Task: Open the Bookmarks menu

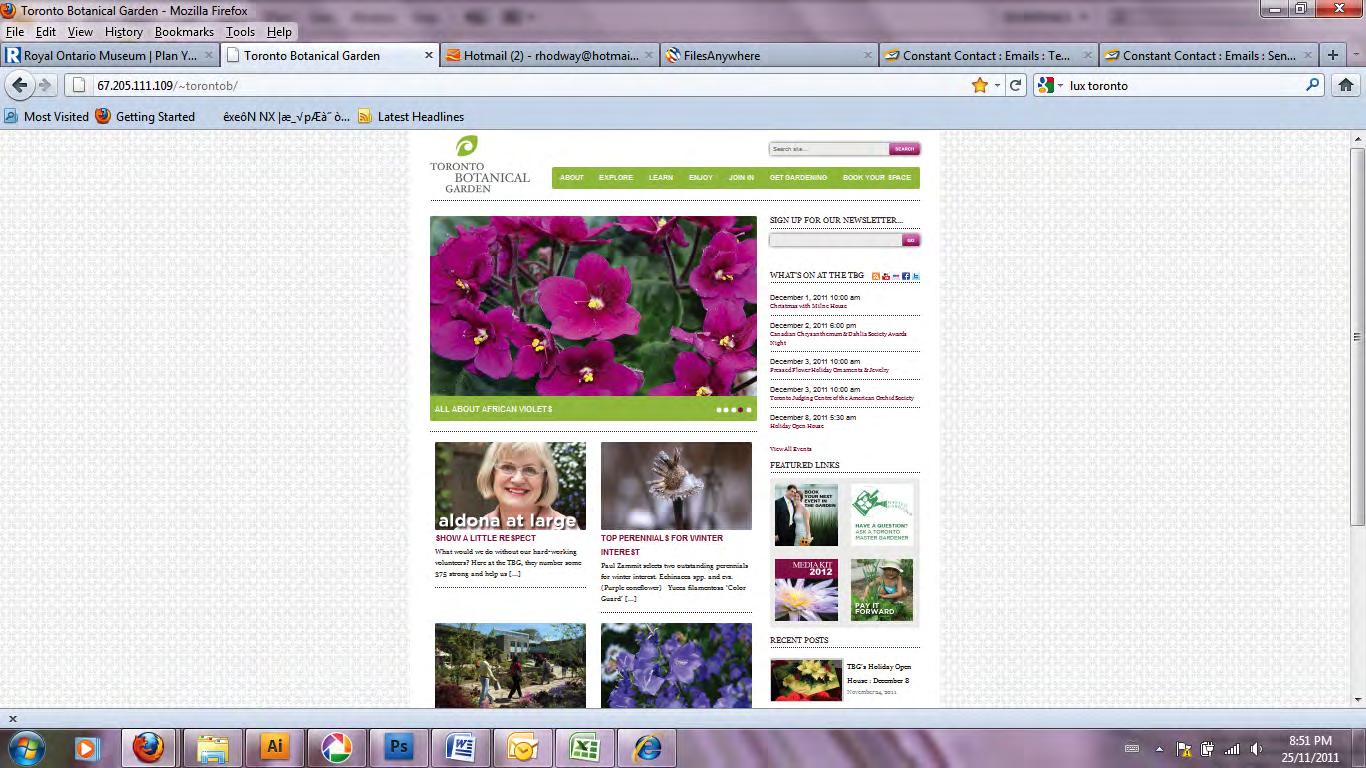Action: [x=184, y=32]
